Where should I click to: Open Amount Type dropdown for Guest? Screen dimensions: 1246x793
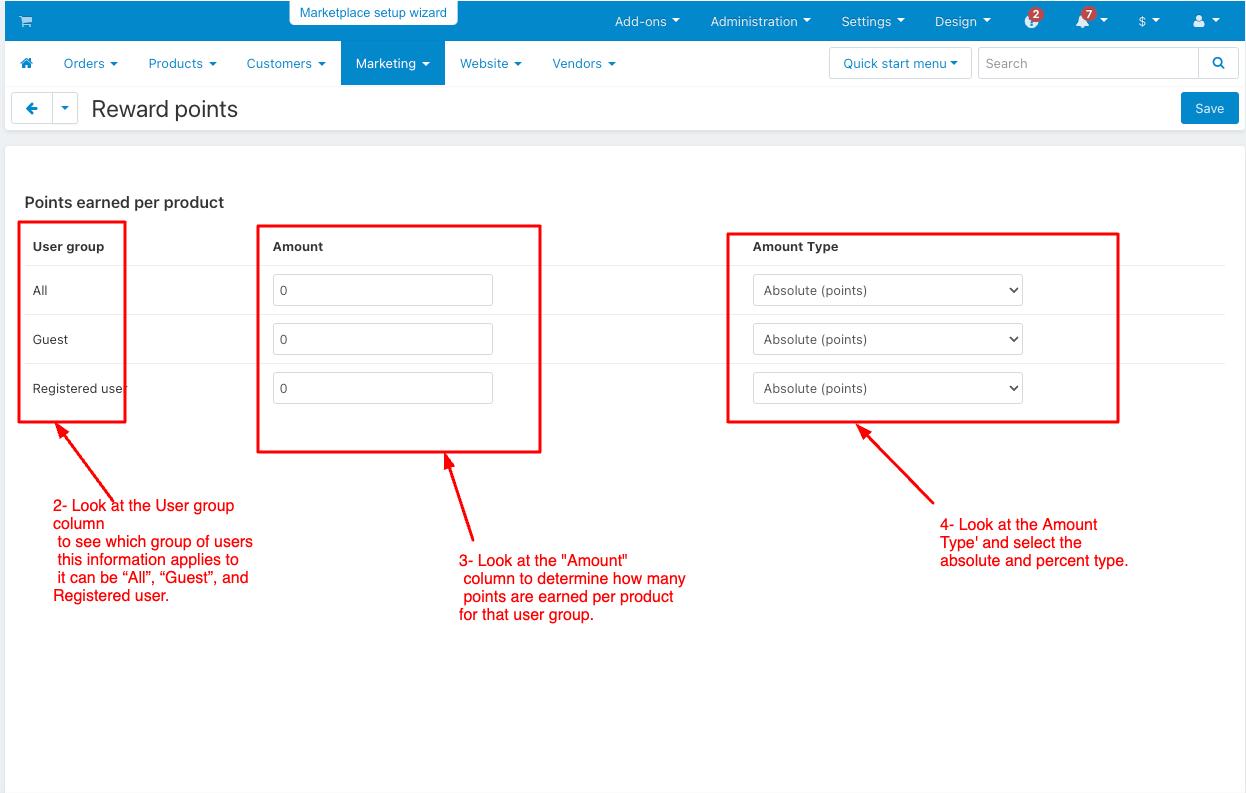(x=887, y=339)
